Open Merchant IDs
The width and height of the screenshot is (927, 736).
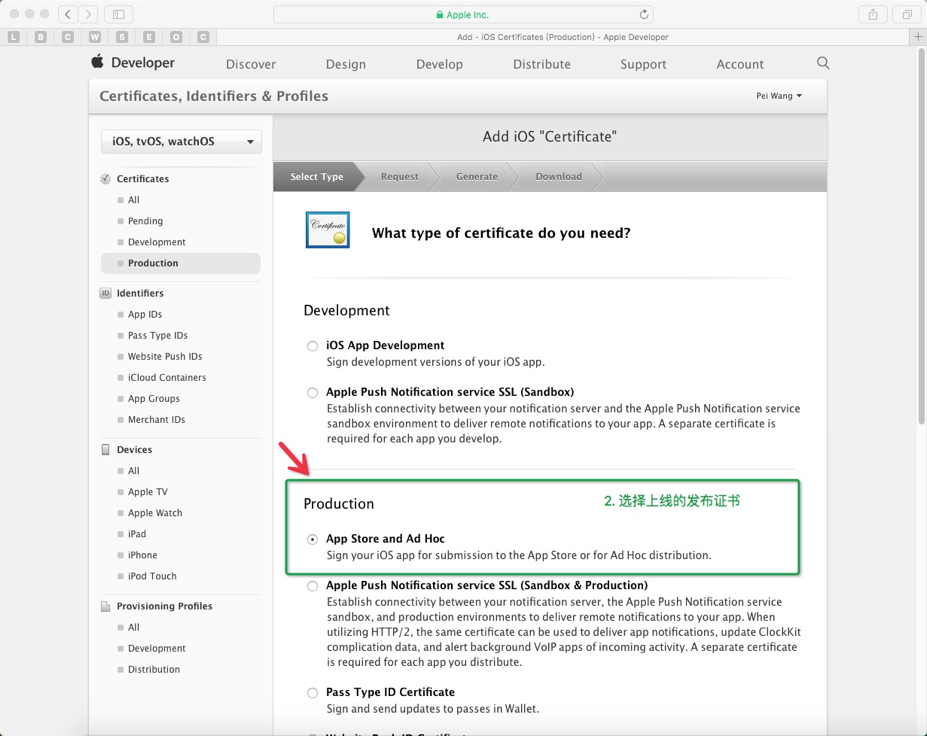(157, 420)
